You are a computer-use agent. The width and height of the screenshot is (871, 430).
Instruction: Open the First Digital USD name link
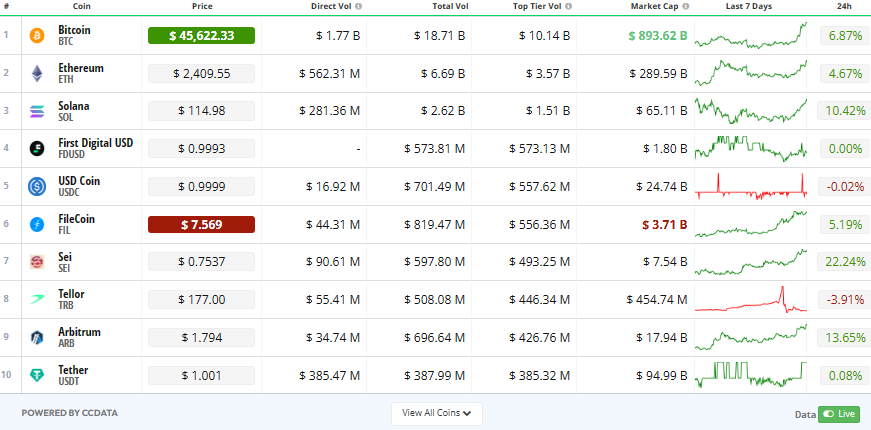(x=96, y=143)
